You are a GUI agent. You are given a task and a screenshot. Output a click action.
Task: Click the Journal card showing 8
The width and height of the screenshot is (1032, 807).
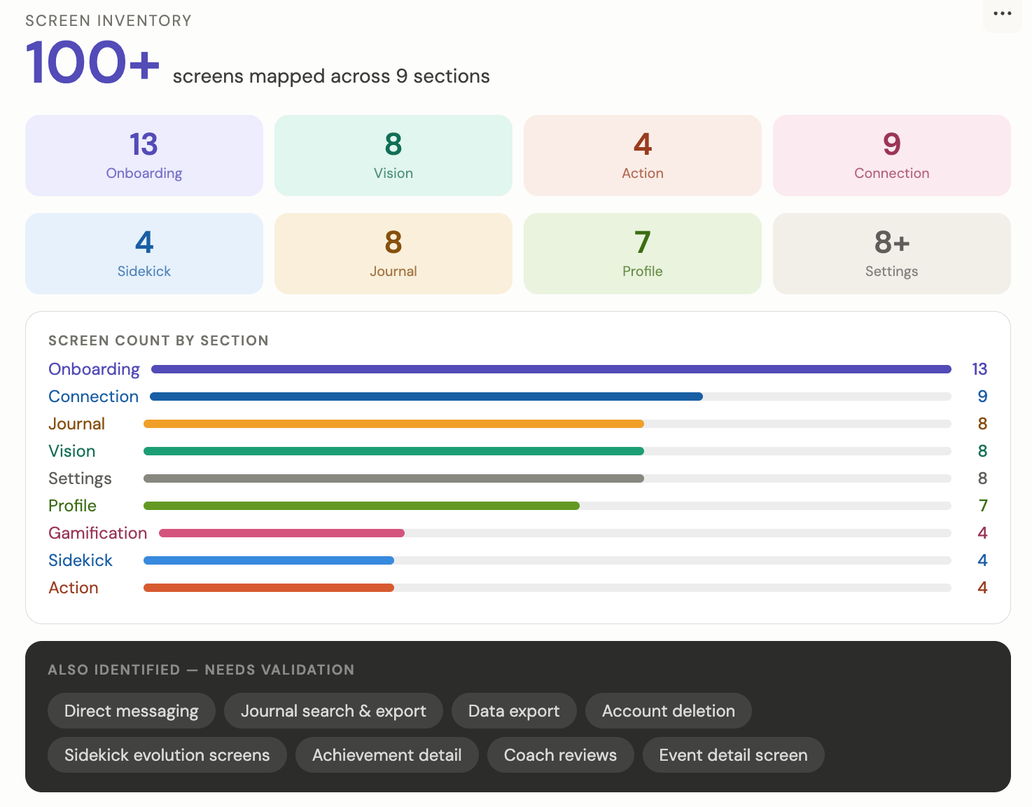click(393, 253)
